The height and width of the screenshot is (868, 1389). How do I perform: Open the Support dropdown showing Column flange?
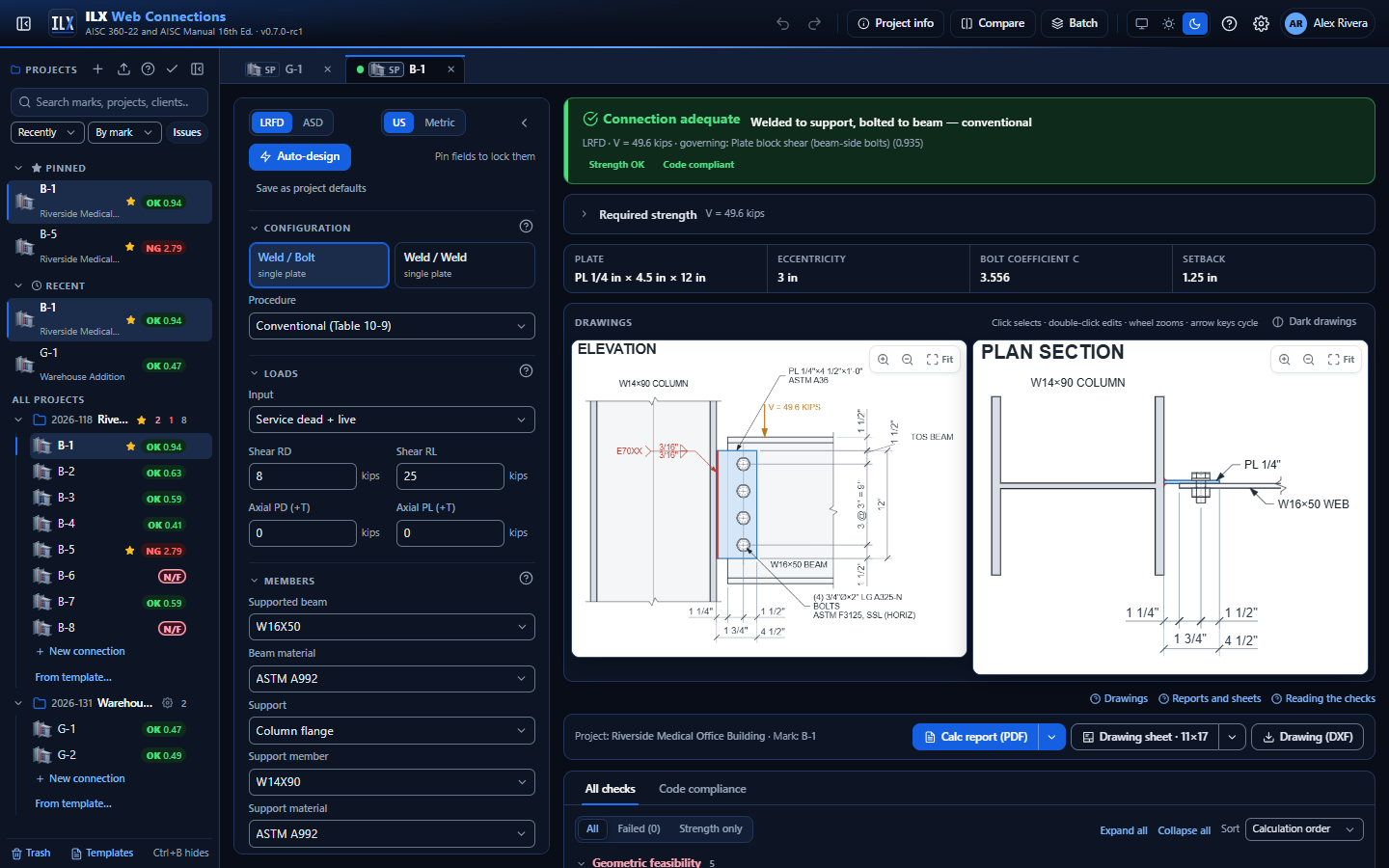tap(392, 731)
